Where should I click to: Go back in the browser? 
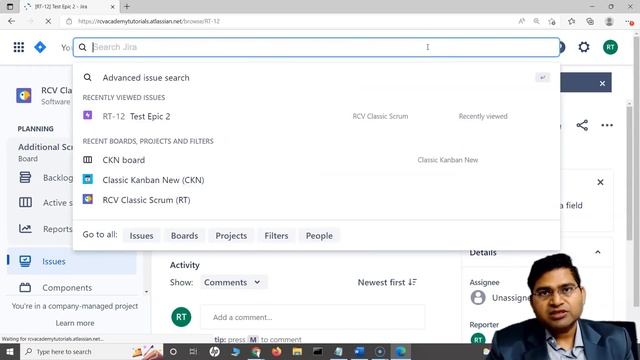coord(11,21)
